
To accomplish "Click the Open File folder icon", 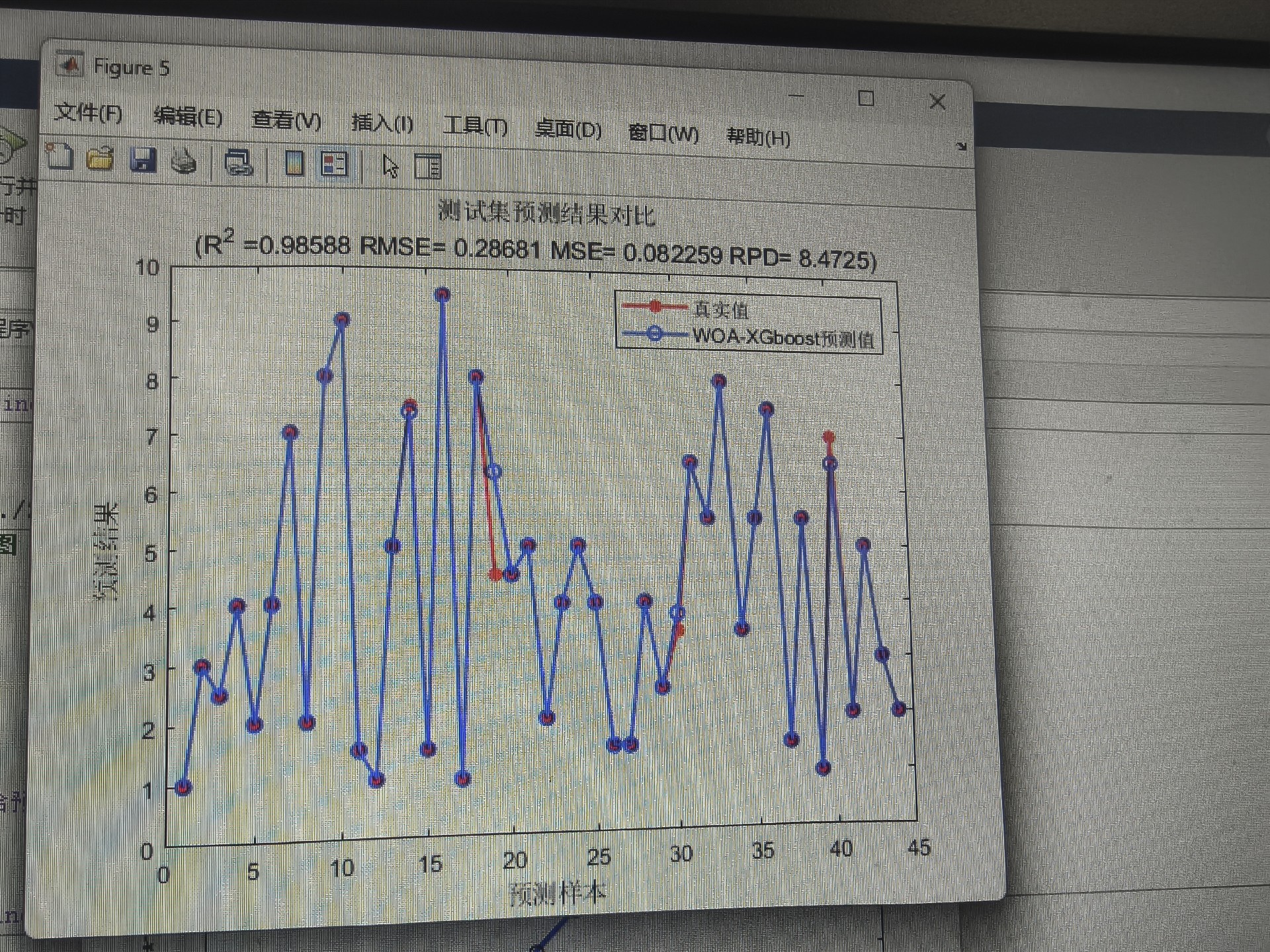I will tap(101, 159).
